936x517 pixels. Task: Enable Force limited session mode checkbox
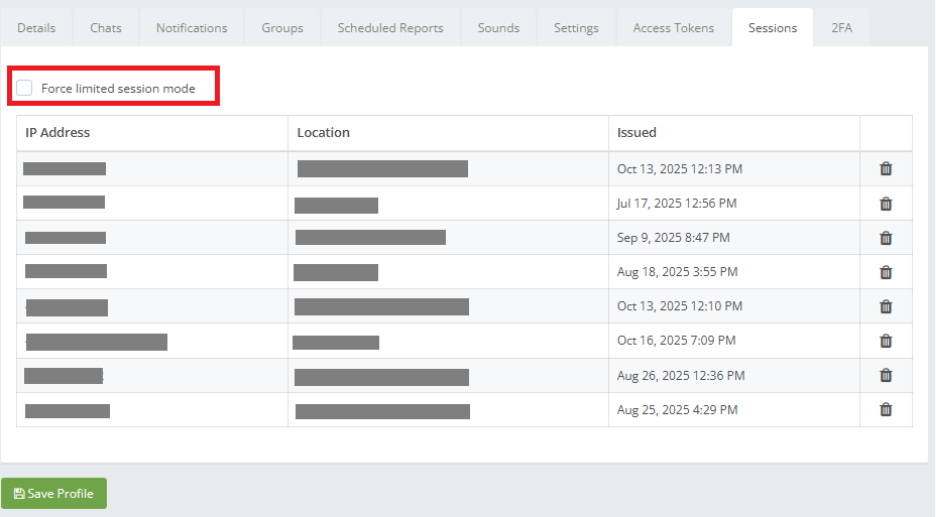coord(25,88)
